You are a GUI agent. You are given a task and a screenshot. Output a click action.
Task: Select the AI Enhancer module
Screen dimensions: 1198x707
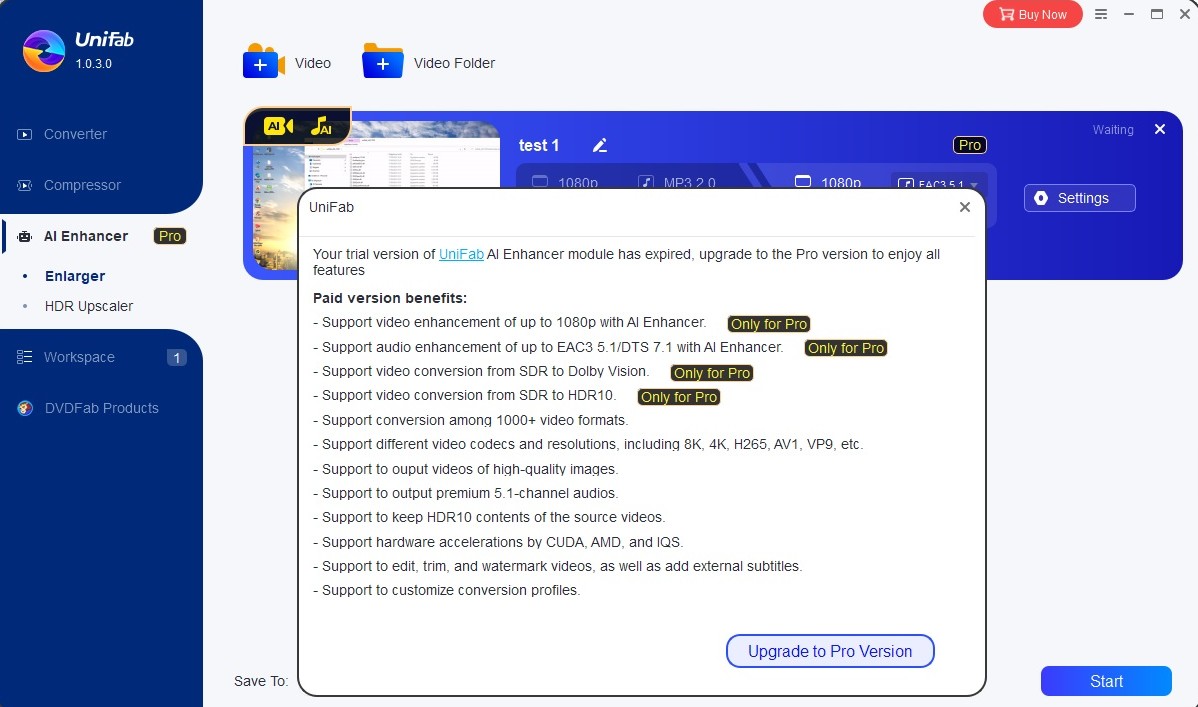(86, 236)
